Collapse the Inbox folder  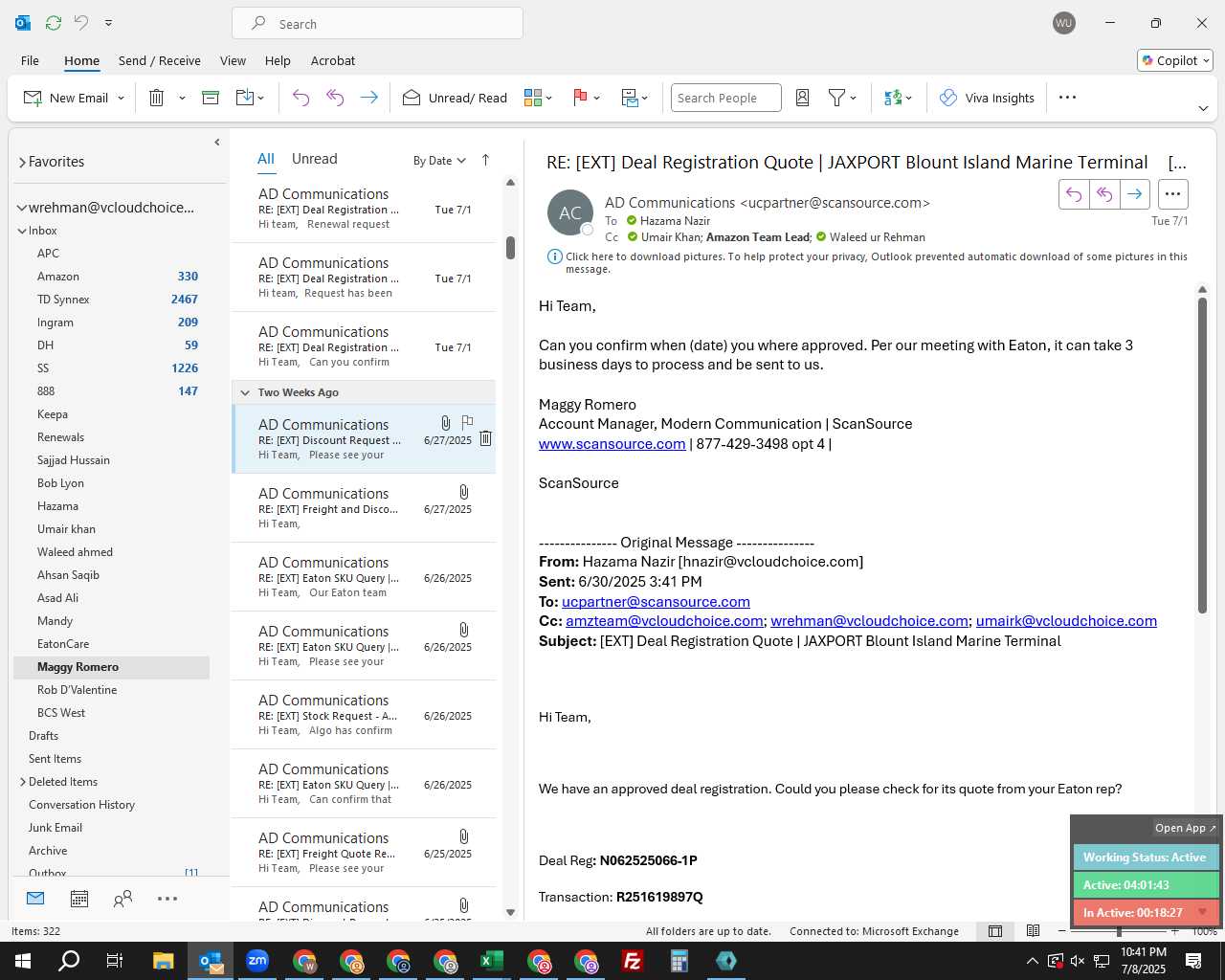(x=22, y=231)
